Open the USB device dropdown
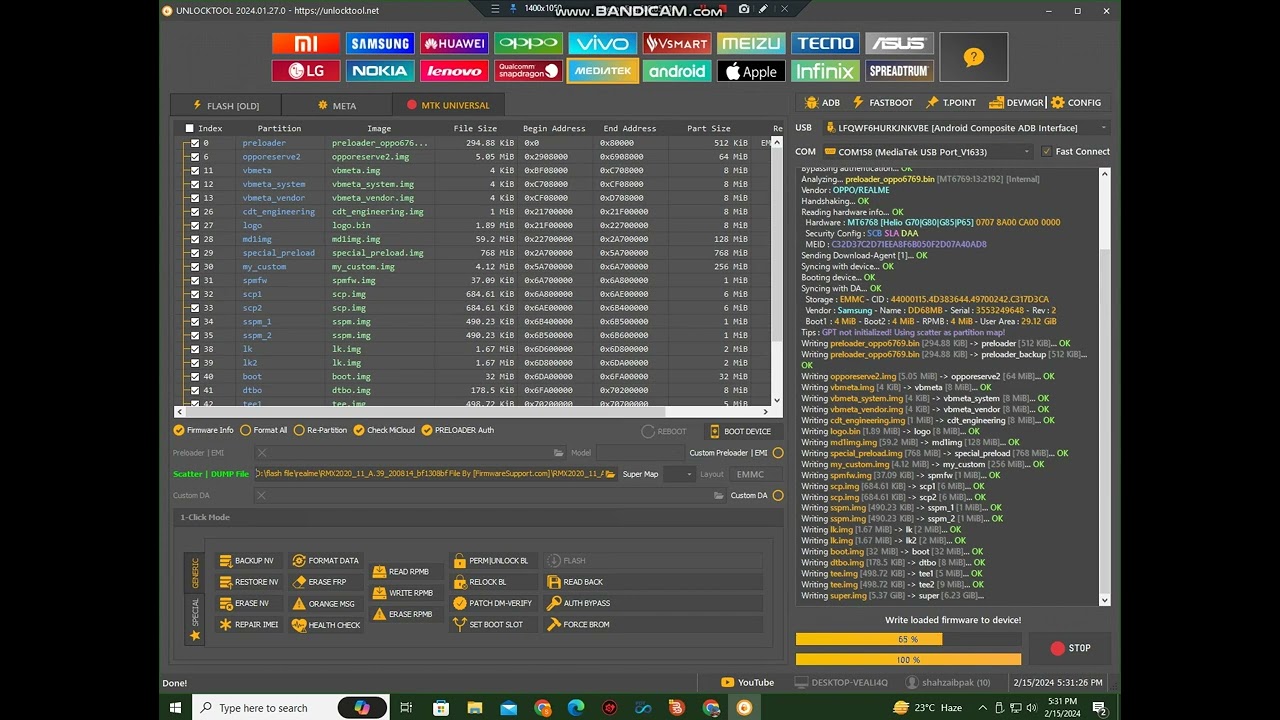This screenshot has width=1280, height=720. coord(966,128)
